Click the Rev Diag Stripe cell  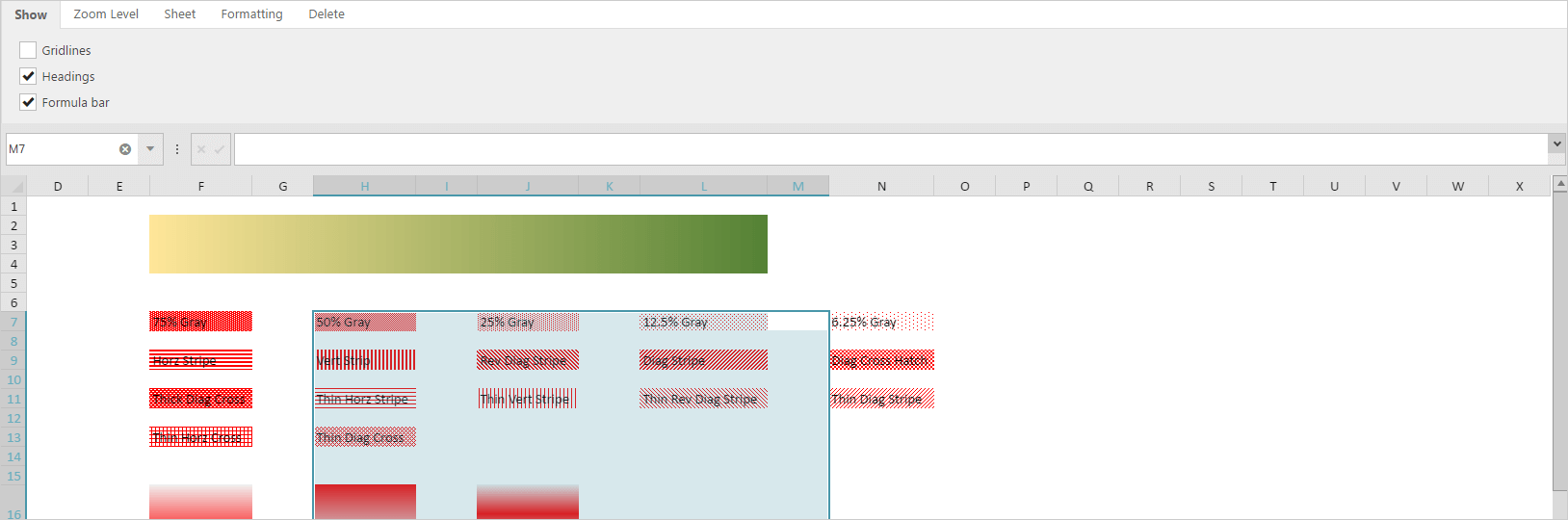[528, 360]
